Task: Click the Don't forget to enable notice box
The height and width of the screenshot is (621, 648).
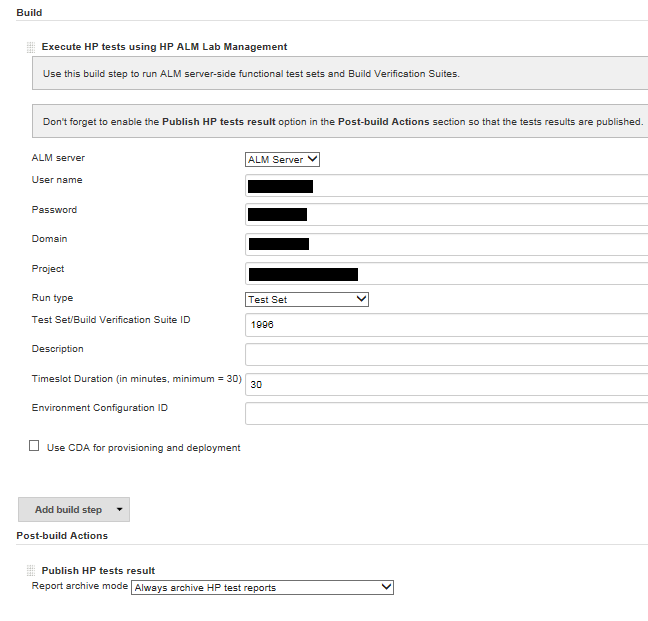Action: (340, 122)
